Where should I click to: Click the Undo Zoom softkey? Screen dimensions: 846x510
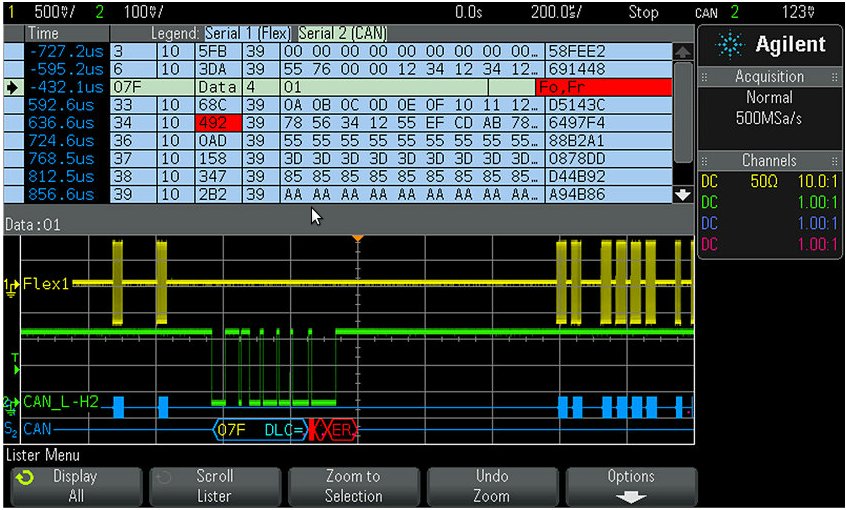click(x=492, y=486)
